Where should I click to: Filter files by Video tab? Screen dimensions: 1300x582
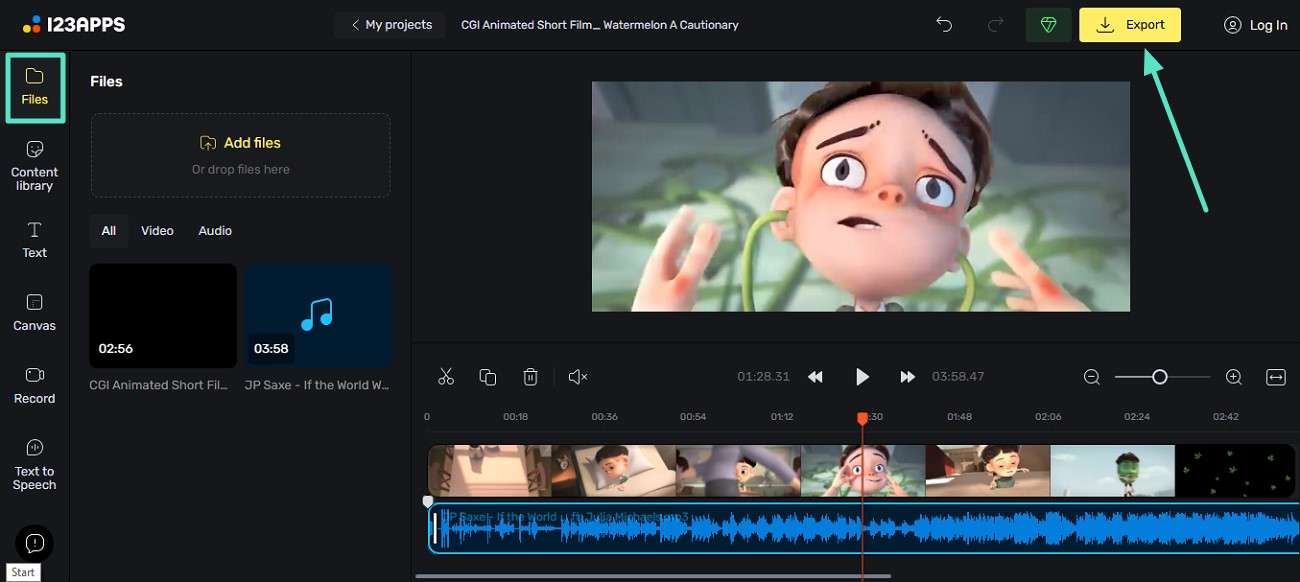point(157,231)
